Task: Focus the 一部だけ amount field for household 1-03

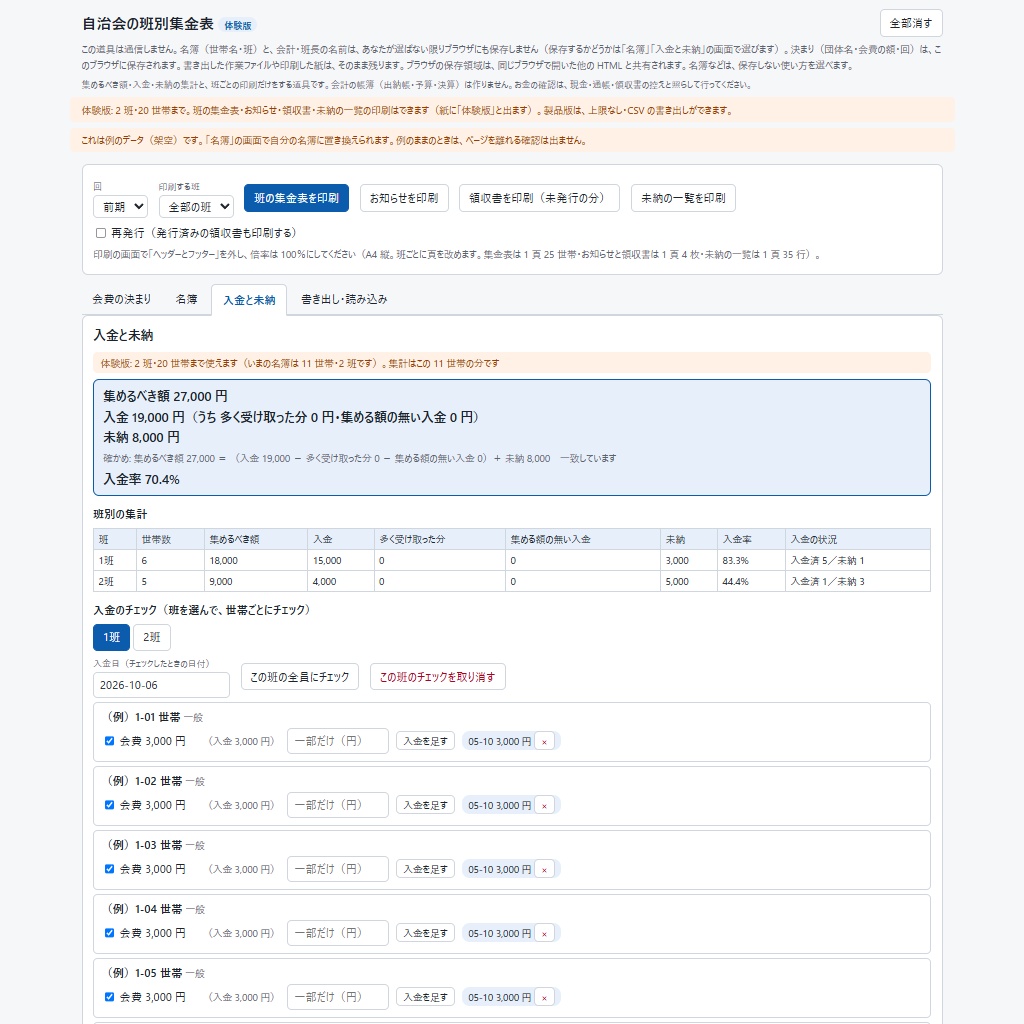Action: (x=338, y=869)
